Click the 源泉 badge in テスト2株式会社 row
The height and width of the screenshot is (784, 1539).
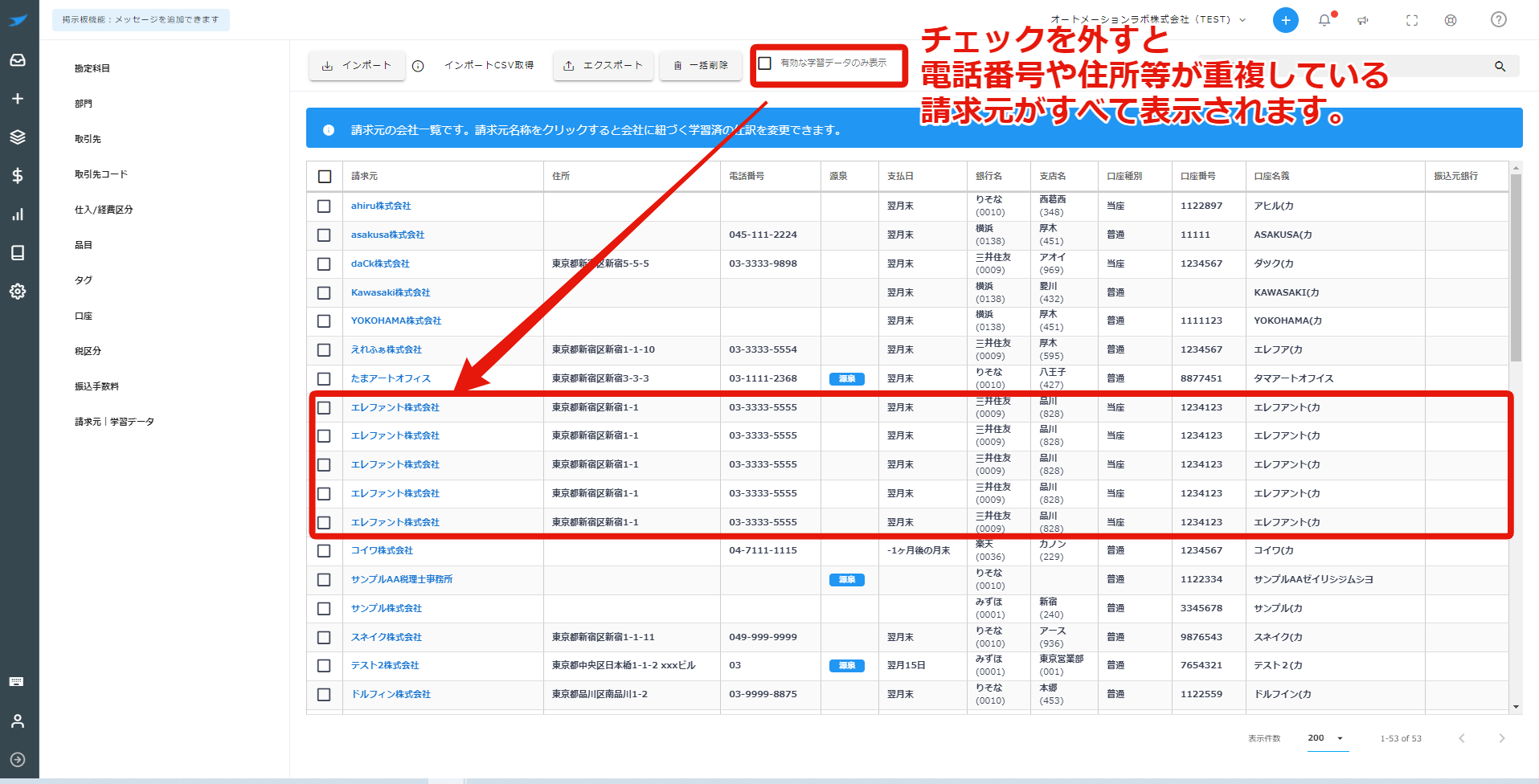pos(847,666)
